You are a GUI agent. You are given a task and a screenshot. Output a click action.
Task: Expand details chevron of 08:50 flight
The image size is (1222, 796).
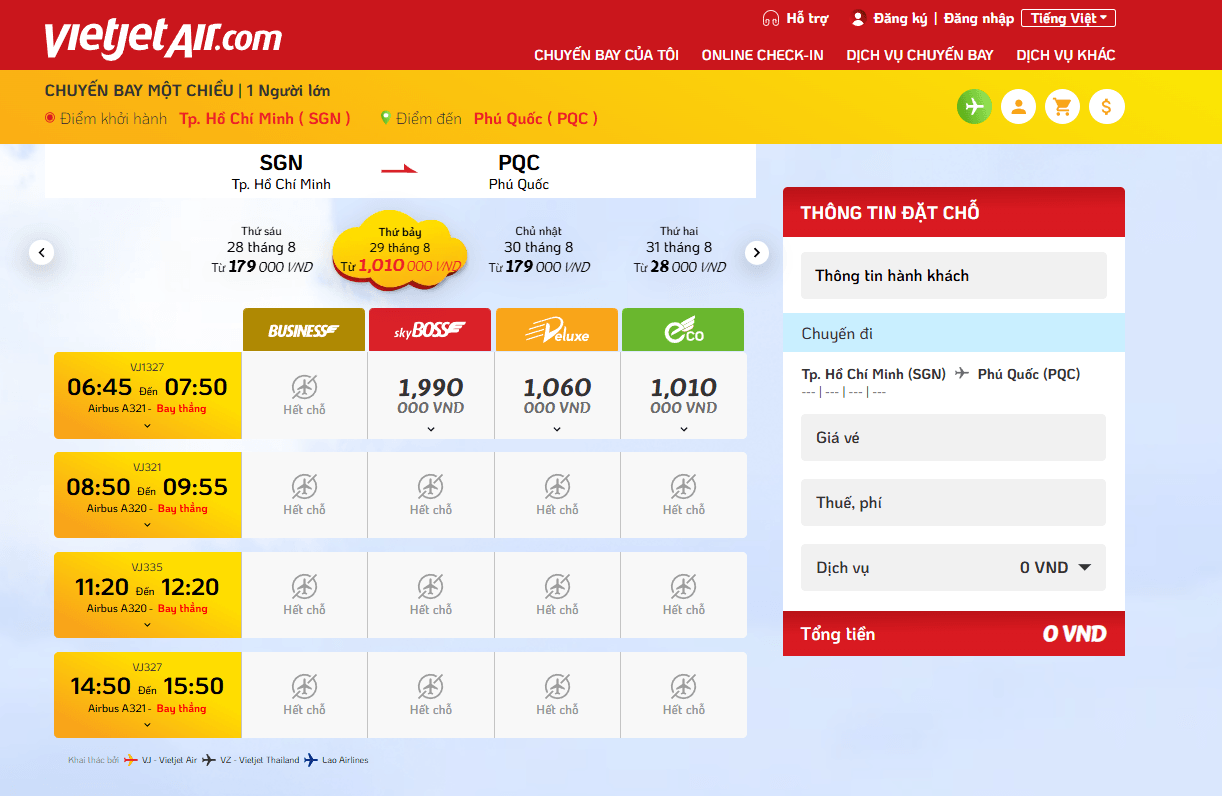click(x=147, y=525)
